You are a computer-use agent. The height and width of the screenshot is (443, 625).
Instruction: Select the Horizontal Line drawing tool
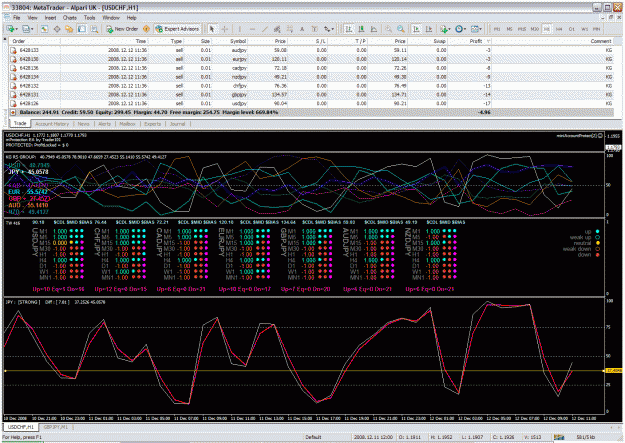pos(252,29)
